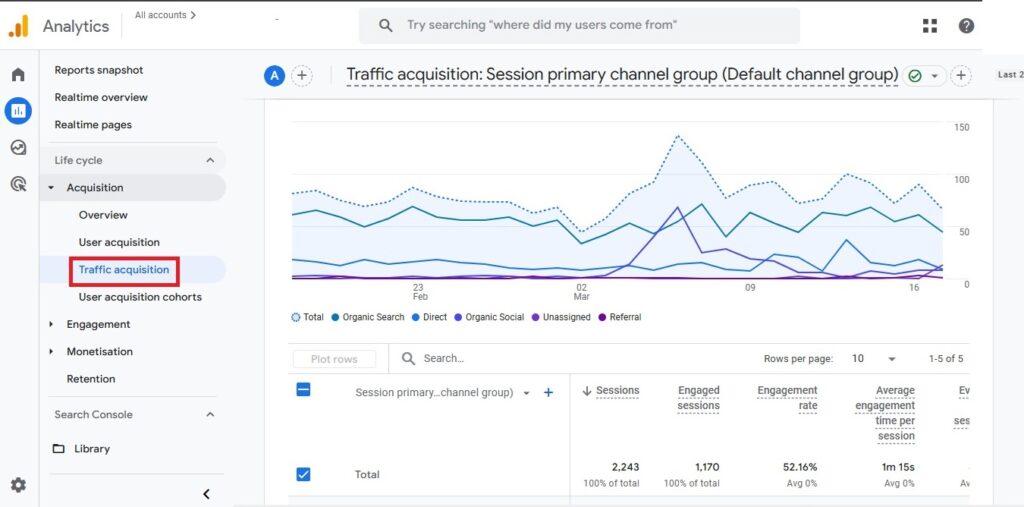
Task: Click the top search bar field
Action: coord(580,26)
